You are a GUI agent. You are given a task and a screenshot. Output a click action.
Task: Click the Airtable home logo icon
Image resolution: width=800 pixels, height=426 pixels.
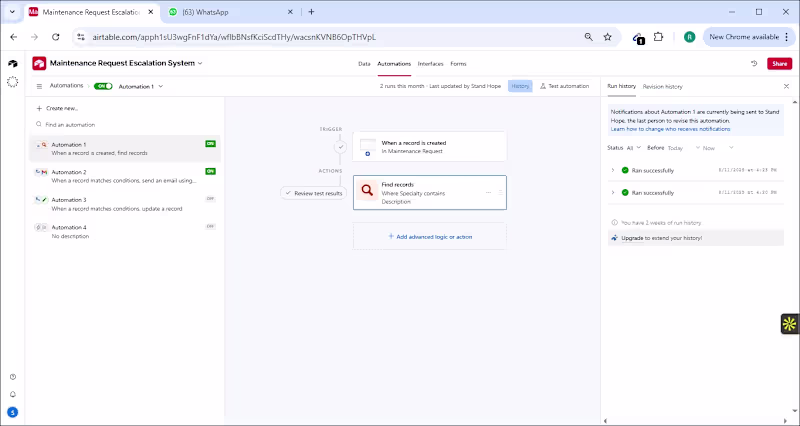coord(12,63)
